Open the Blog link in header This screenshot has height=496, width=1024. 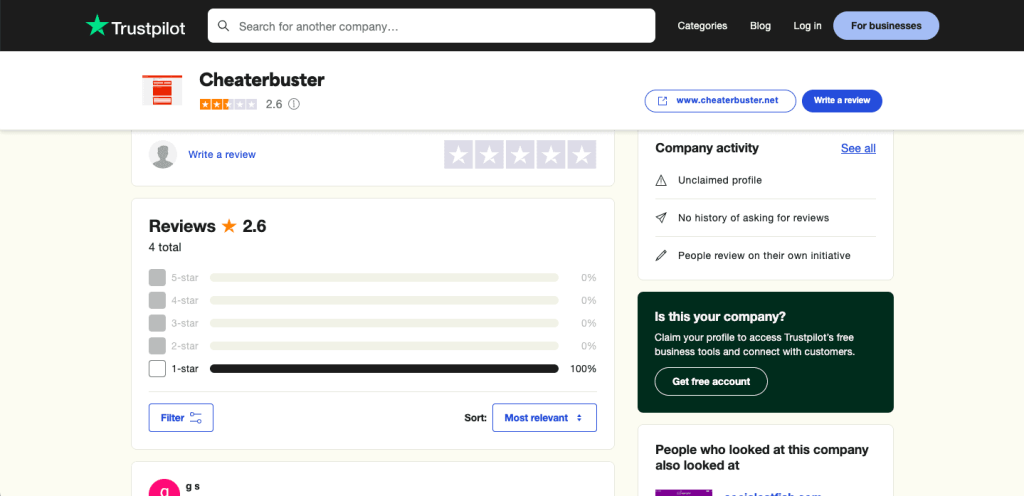click(x=760, y=26)
